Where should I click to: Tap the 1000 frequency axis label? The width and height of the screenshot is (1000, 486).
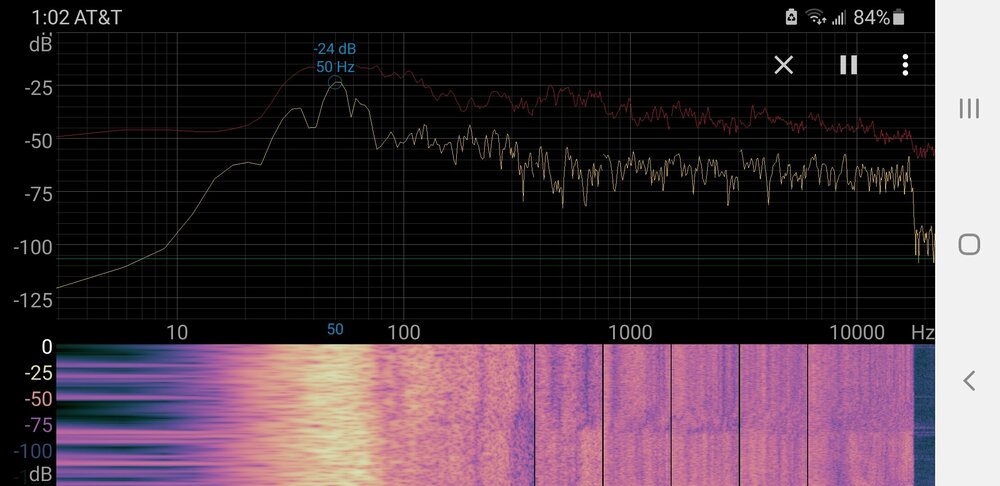630,332
